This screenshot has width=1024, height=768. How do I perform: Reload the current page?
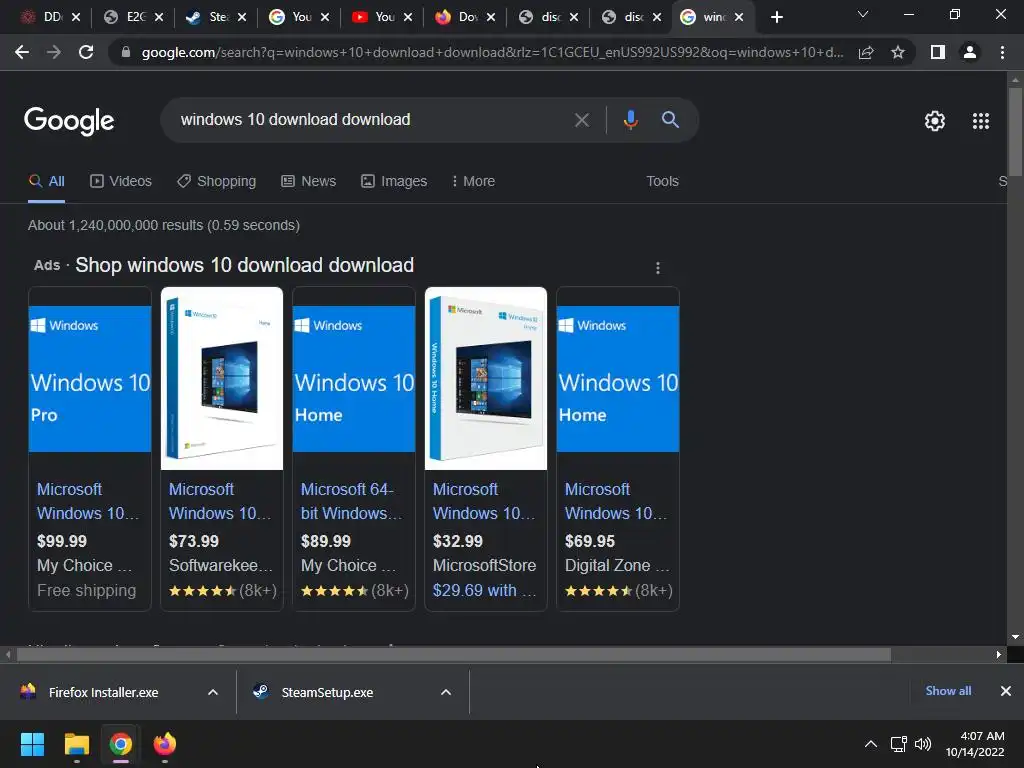tap(86, 52)
